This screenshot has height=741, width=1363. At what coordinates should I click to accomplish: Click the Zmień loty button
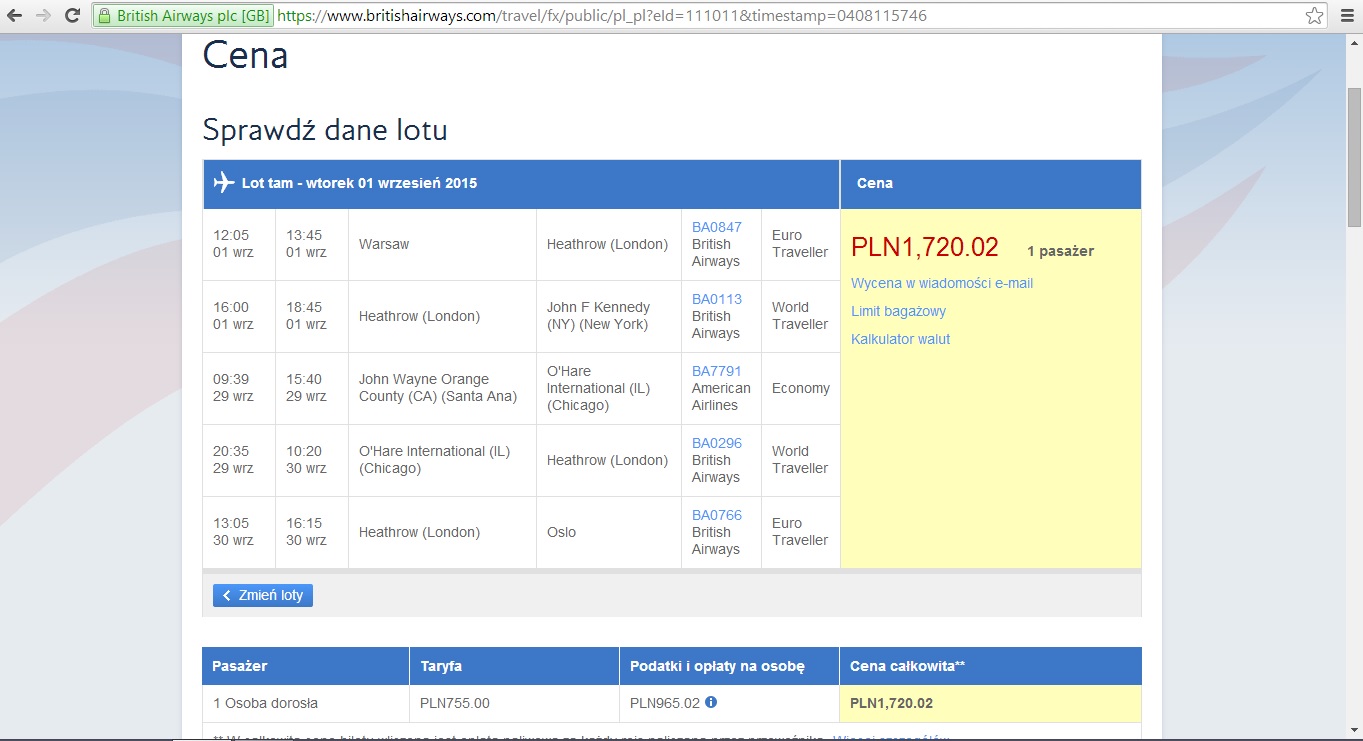[263, 595]
